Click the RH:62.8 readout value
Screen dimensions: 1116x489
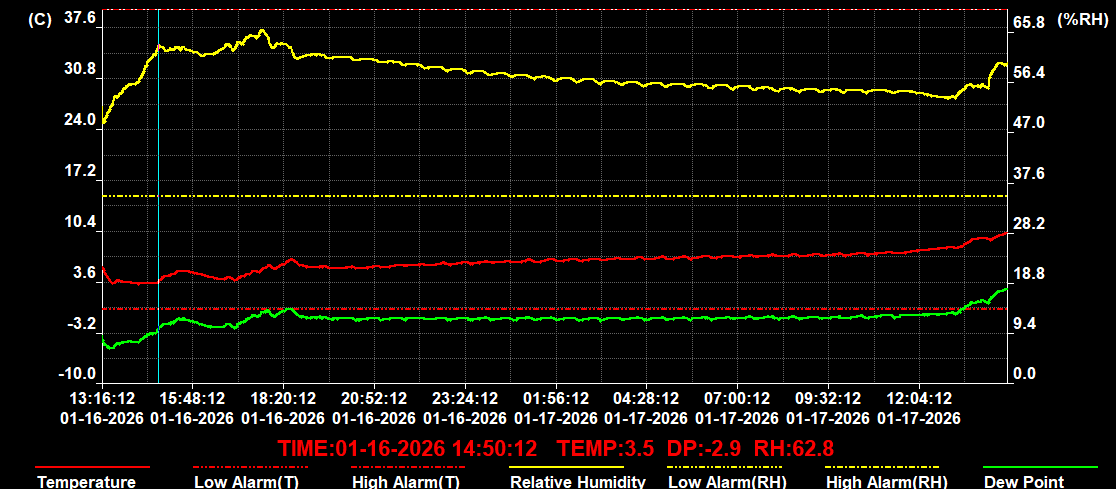[794, 447]
